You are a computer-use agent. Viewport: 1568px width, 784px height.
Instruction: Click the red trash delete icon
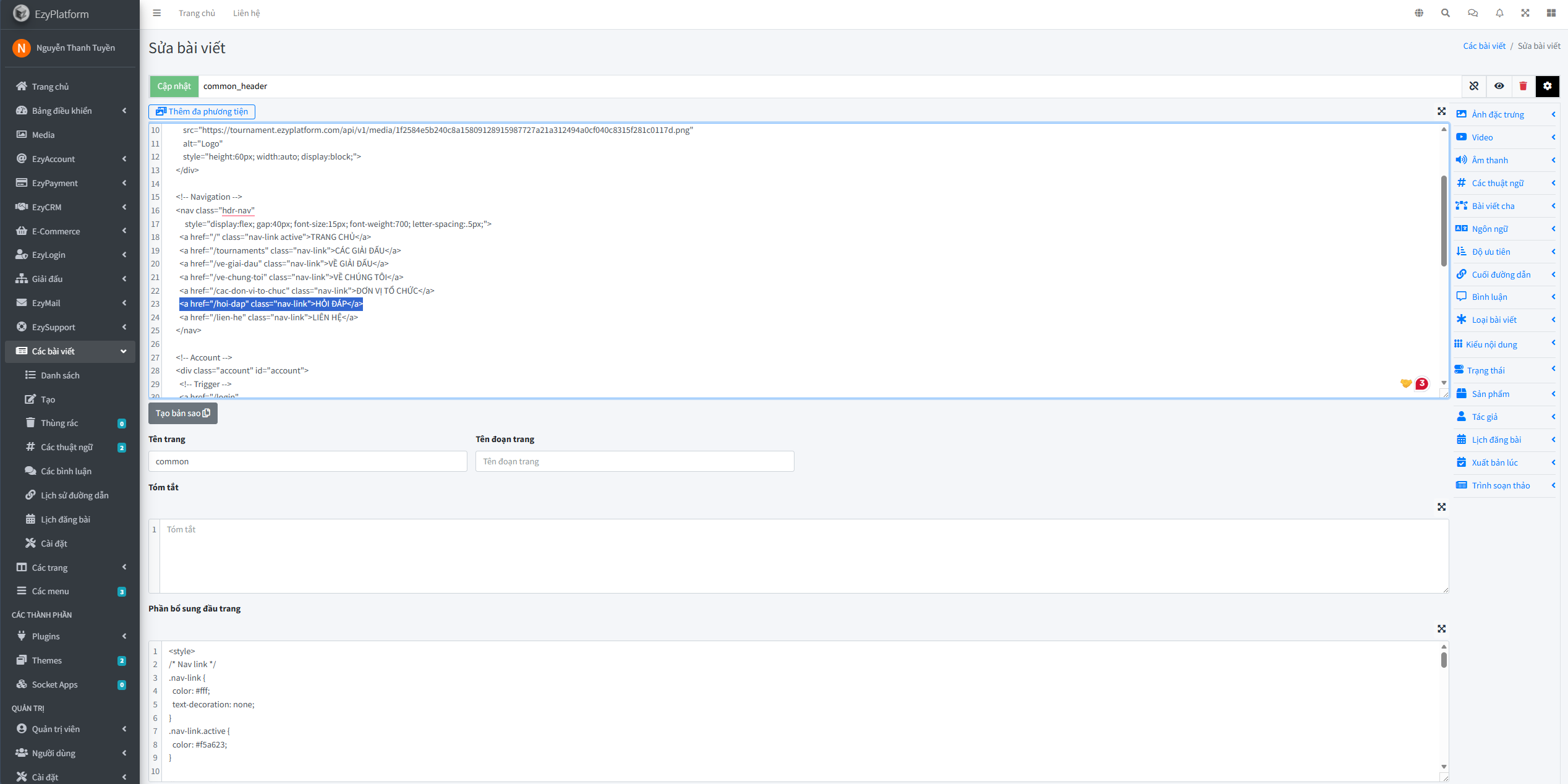pyautogui.click(x=1523, y=86)
